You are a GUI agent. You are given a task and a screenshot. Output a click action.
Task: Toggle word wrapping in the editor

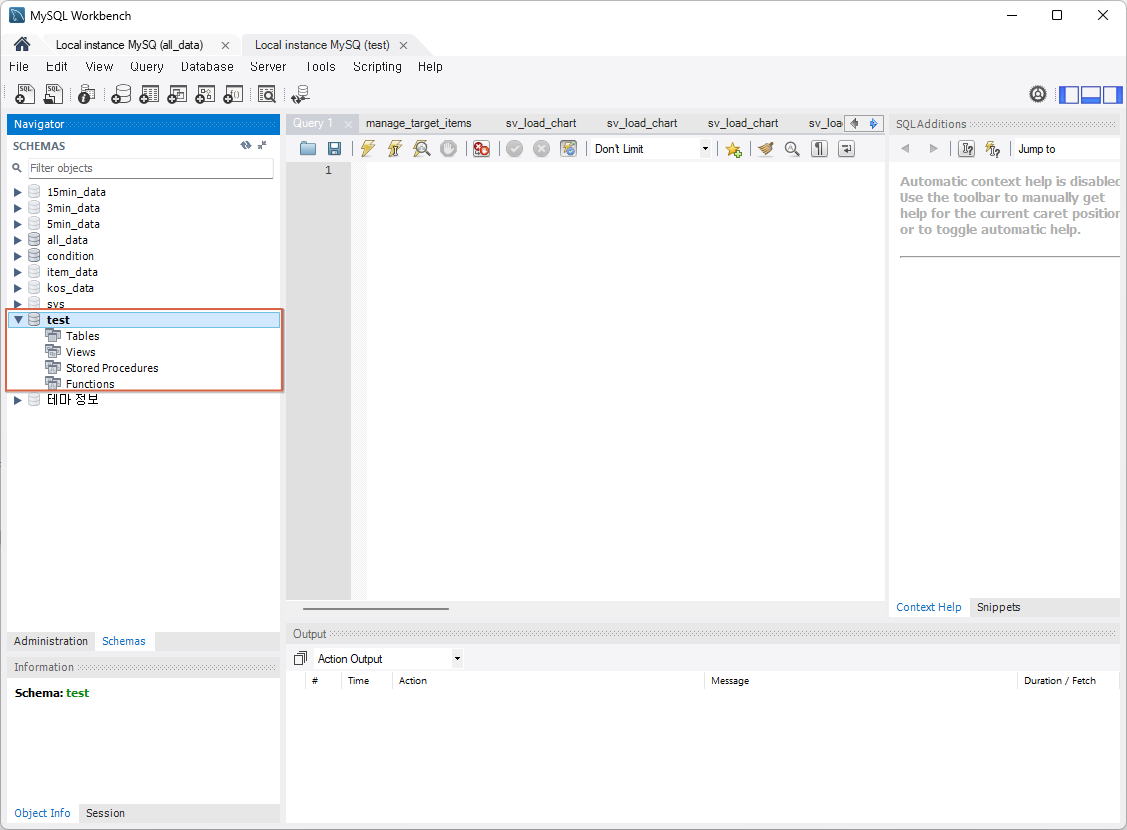coord(847,149)
